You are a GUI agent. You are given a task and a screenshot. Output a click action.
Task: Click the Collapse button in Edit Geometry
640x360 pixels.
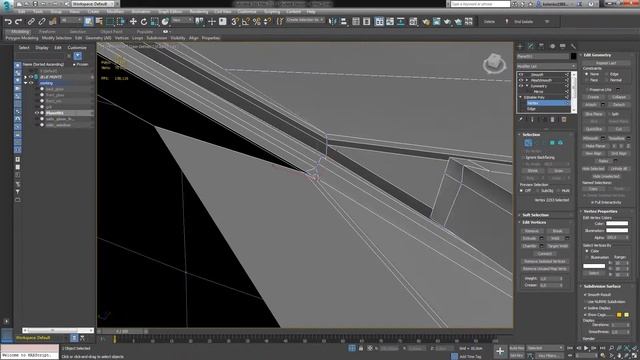pos(619,97)
